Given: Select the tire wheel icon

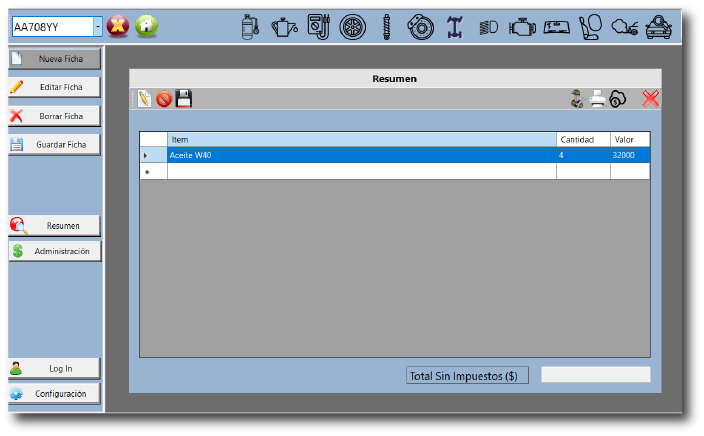Looking at the screenshot, I should click(x=352, y=27).
